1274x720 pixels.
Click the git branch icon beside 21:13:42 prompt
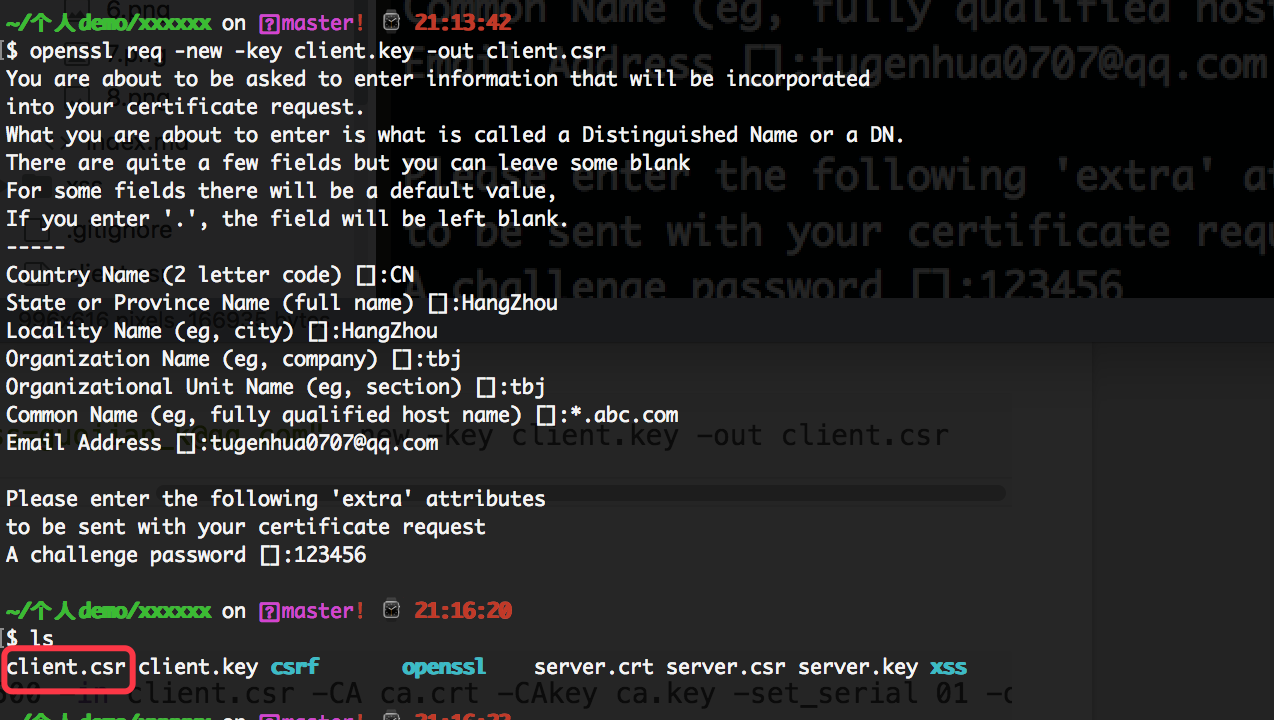point(268,22)
